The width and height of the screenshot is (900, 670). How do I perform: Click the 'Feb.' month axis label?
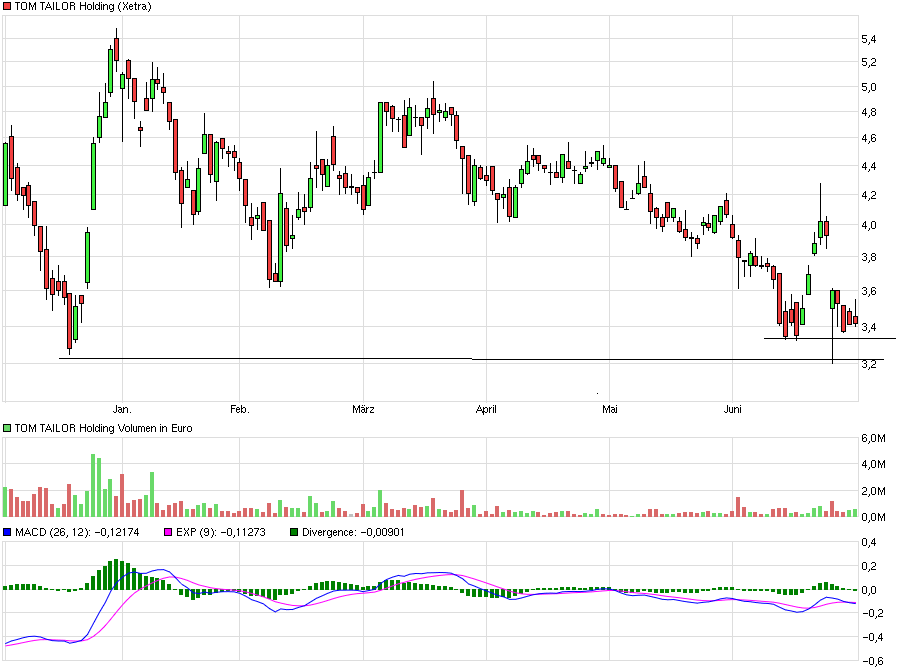[239, 409]
